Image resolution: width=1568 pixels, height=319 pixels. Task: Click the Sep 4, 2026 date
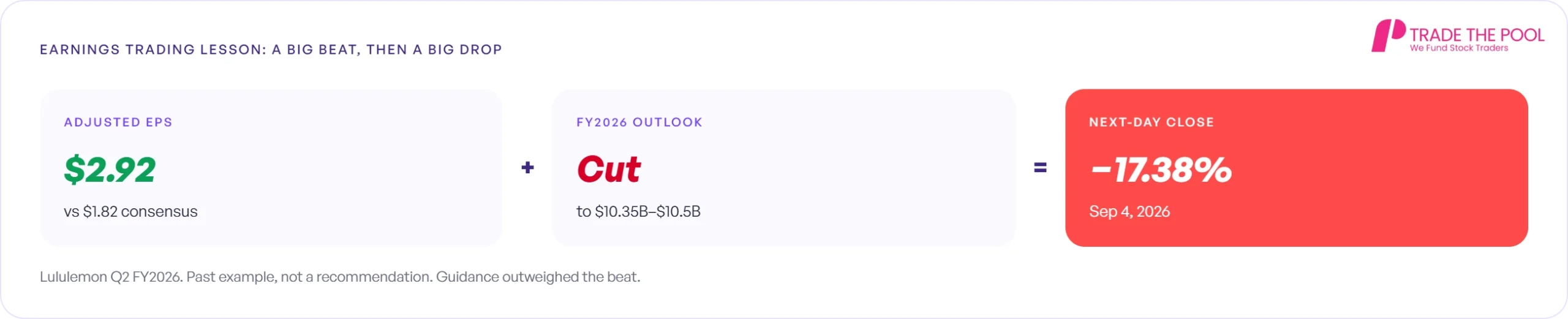pyautogui.click(x=1129, y=211)
